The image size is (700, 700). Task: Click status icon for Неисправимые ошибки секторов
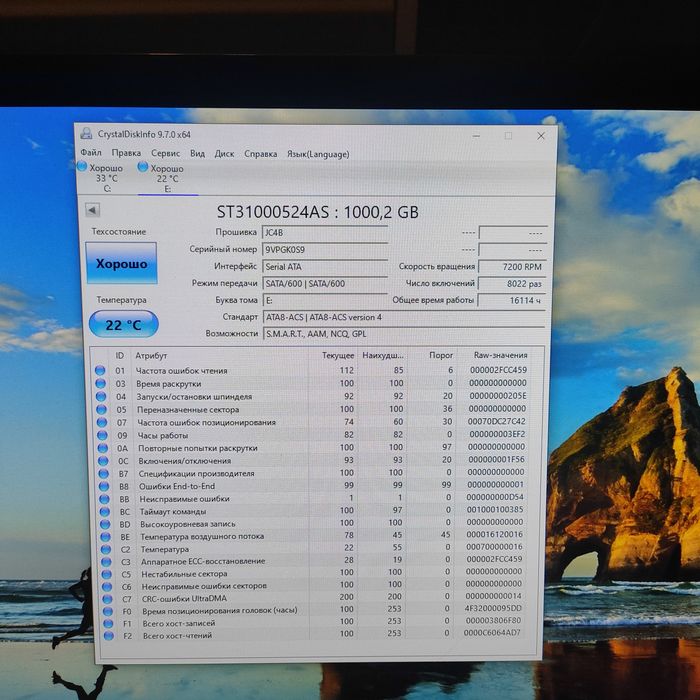click(x=107, y=587)
